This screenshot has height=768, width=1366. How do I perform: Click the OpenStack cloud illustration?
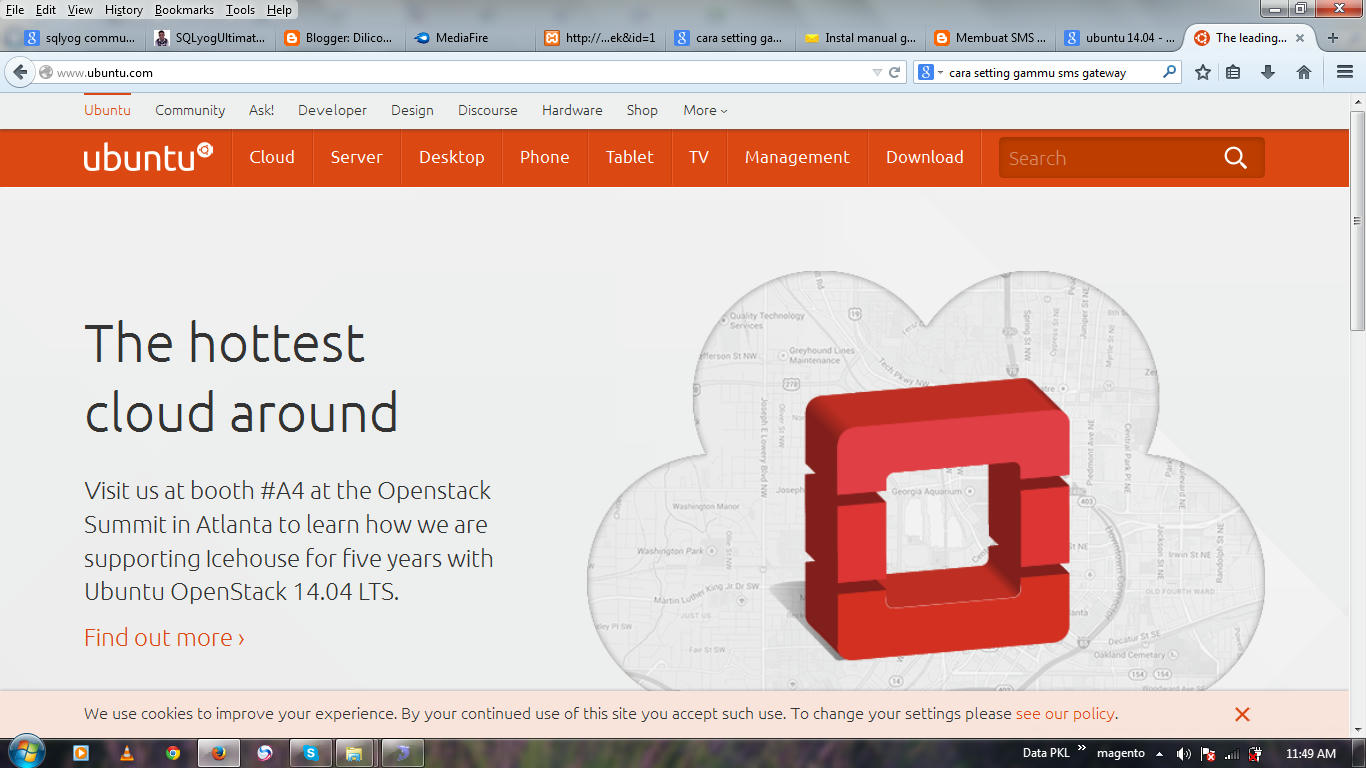click(925, 480)
